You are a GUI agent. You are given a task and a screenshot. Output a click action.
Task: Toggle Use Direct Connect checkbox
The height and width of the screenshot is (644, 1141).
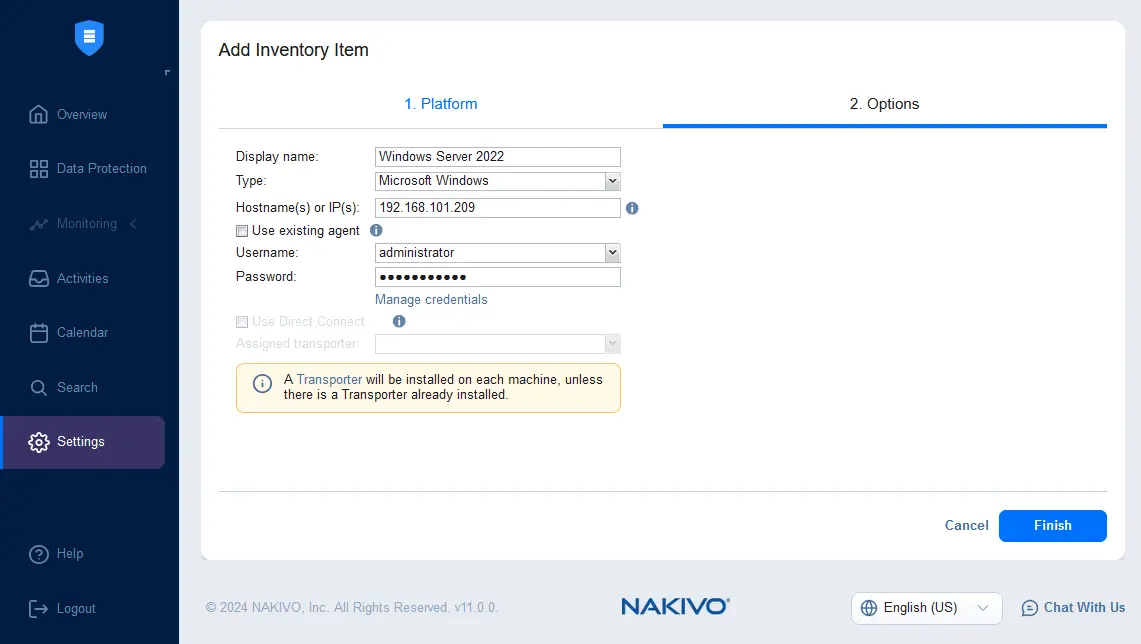242,322
